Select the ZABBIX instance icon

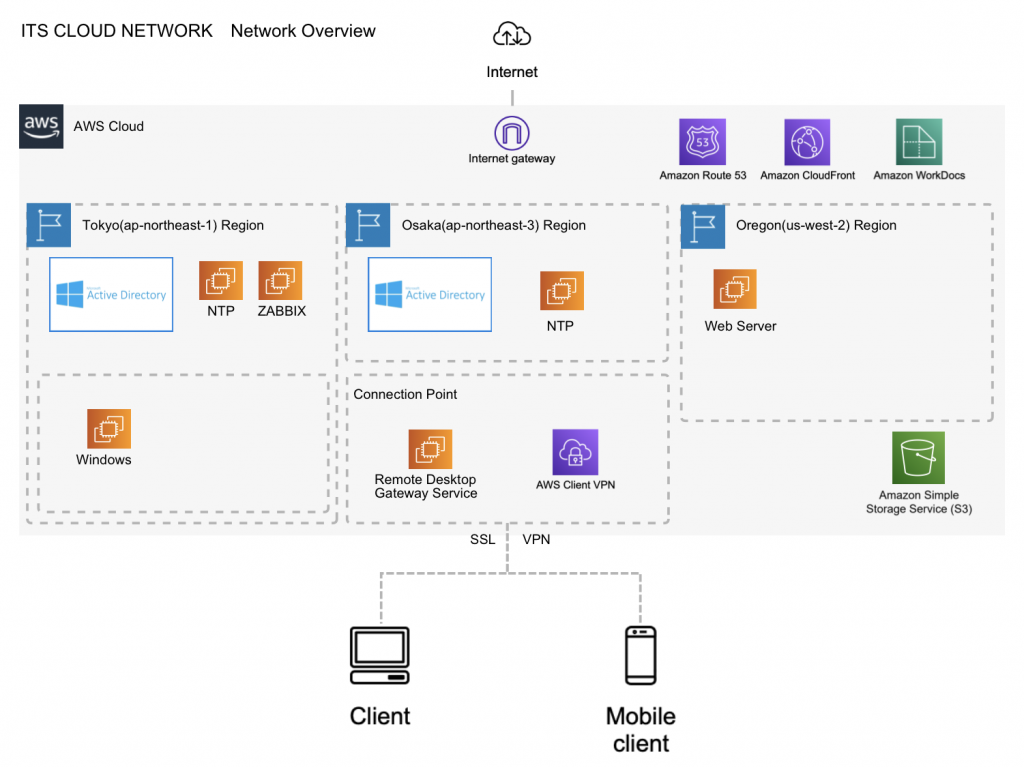280,281
